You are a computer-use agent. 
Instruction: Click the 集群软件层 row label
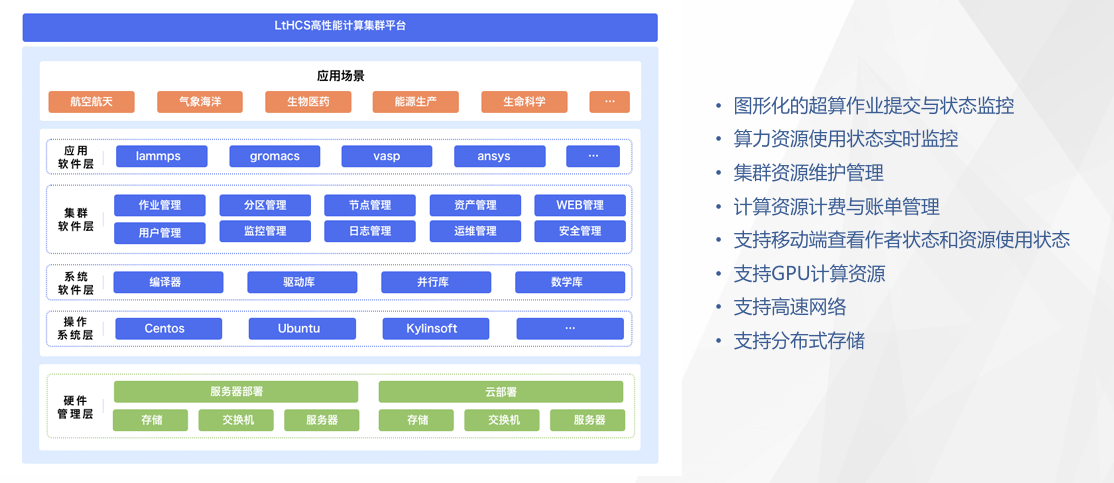75,219
